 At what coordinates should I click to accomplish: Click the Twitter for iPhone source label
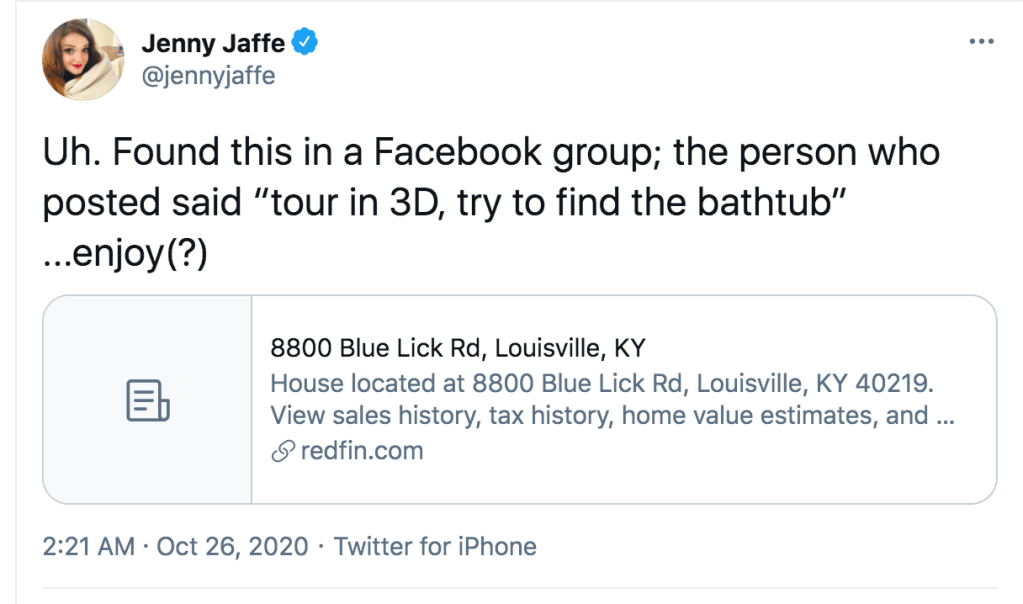tap(435, 547)
